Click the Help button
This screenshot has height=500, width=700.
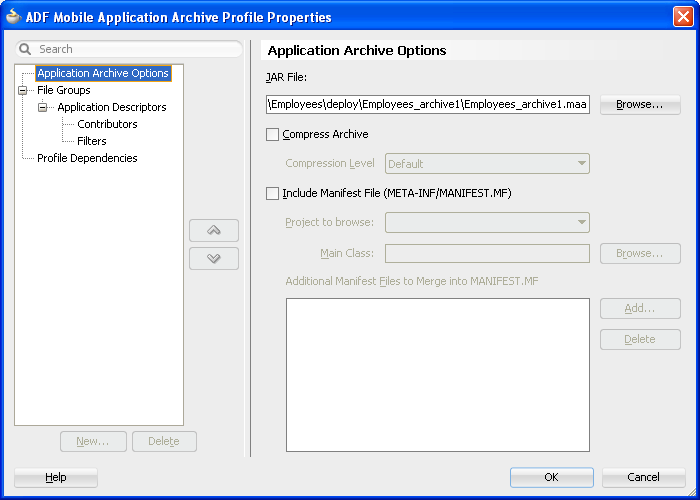pyautogui.click(x=56, y=477)
